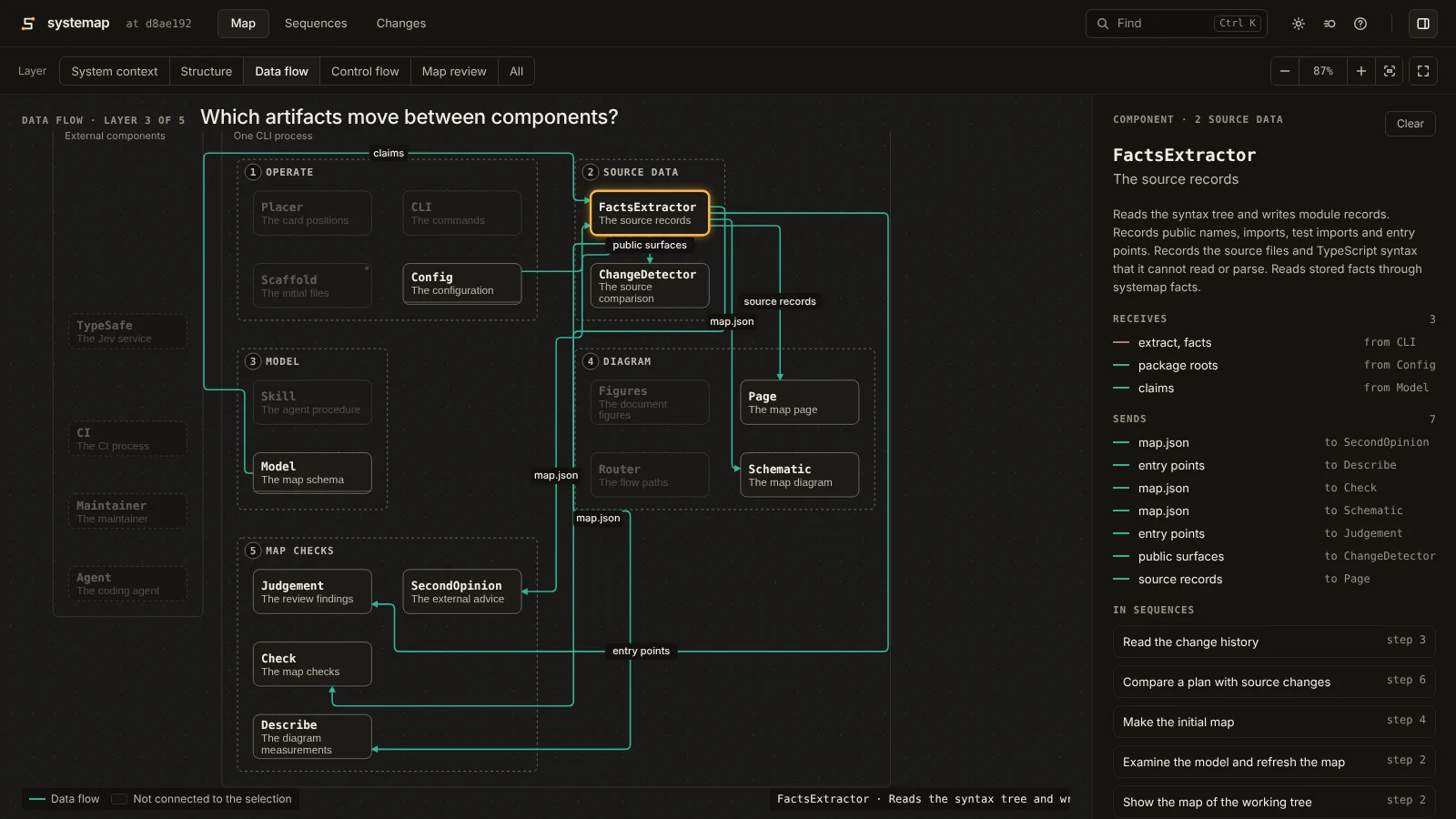Screen dimensions: 1456x819
Task: Select the Map review layer
Action: point(454,71)
